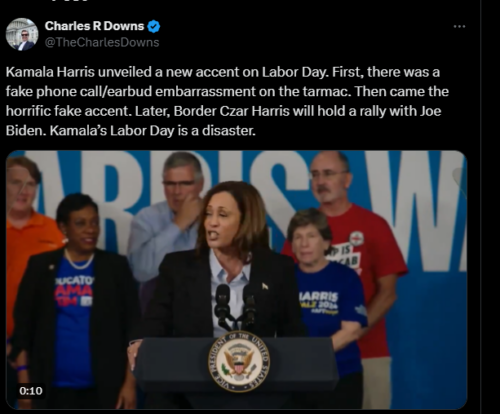Click the 0:10 video duration badge
Screen dimensions: 500x414
click(x=31, y=391)
